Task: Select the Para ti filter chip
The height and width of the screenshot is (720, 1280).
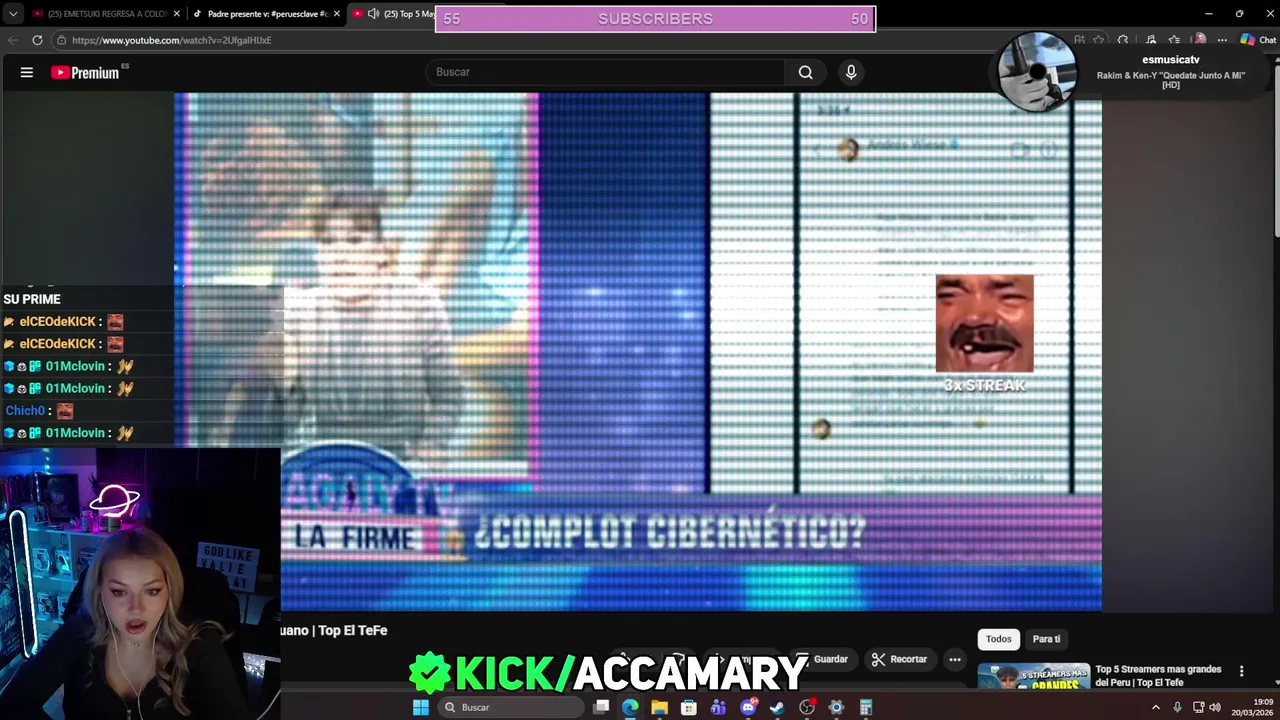Action: pos(1046,639)
